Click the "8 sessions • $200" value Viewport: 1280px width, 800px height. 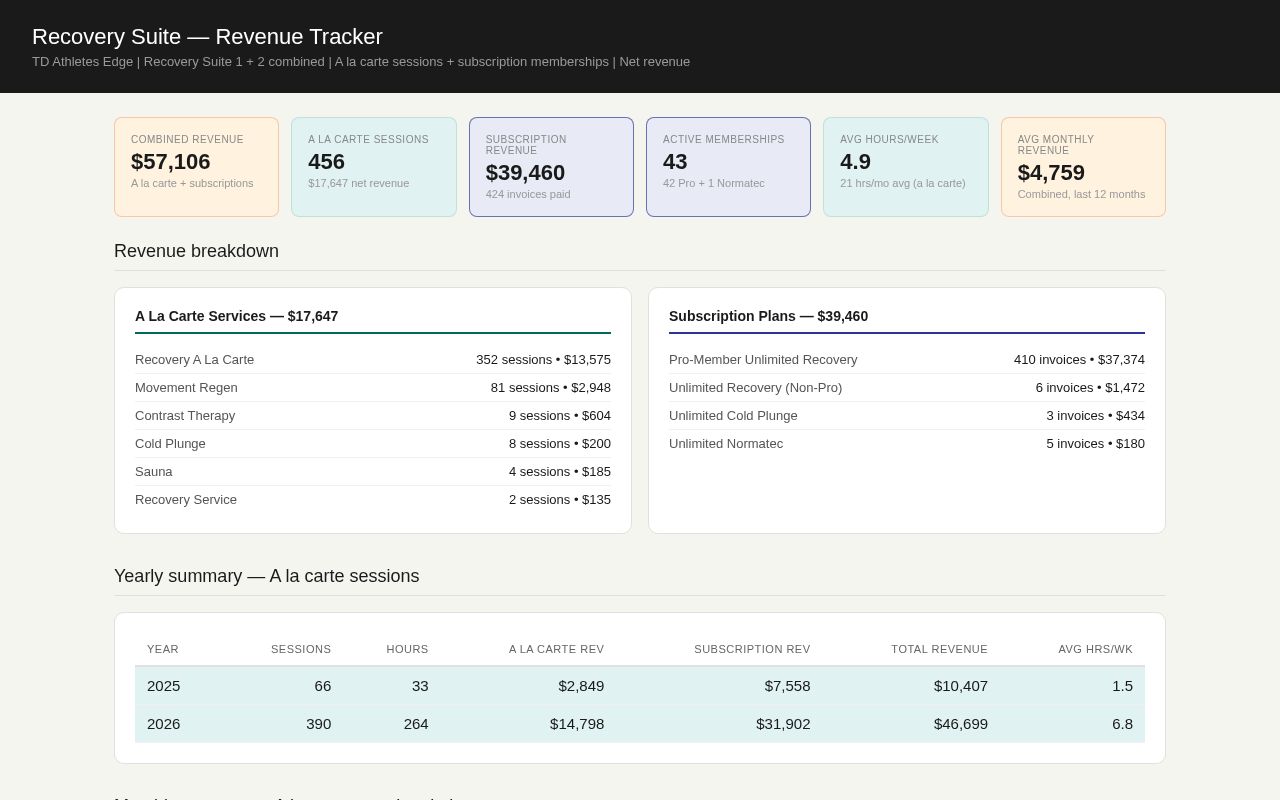[x=560, y=444]
